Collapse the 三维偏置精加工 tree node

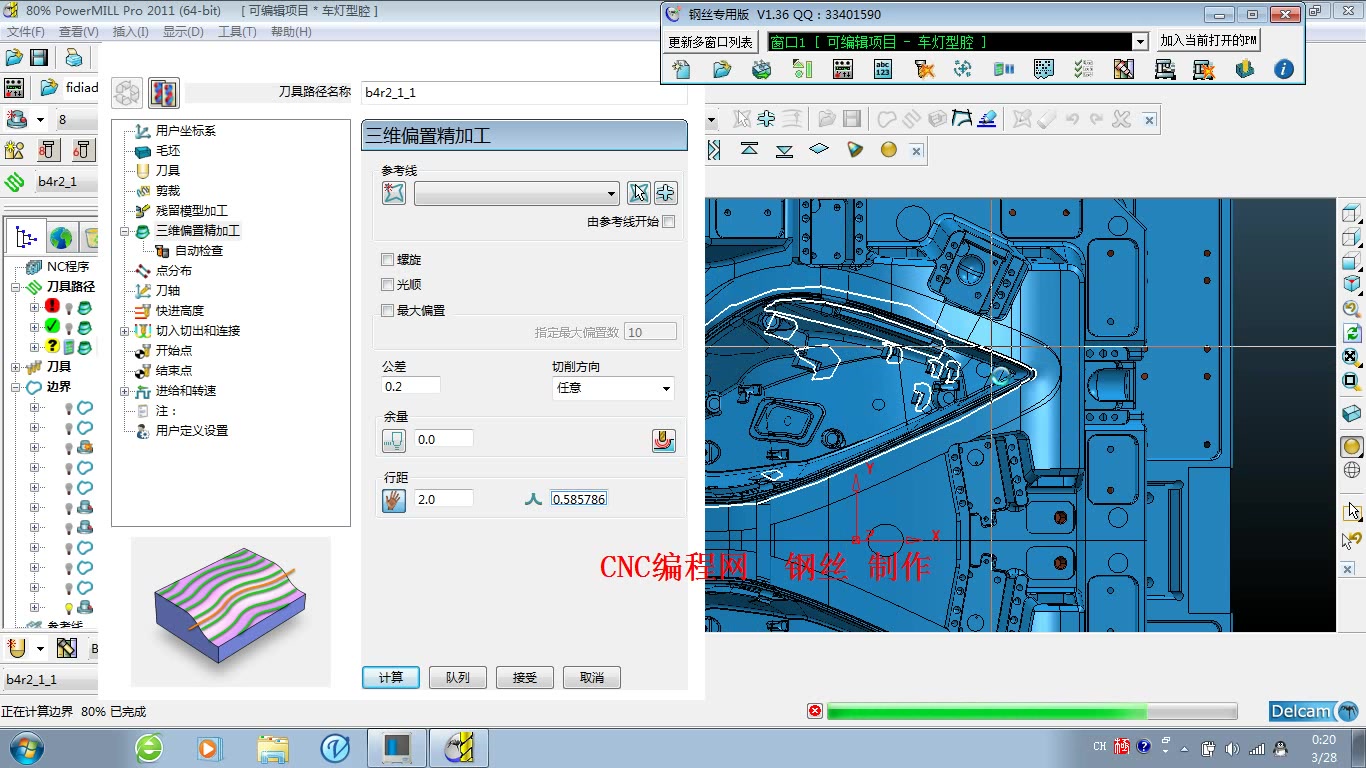[x=125, y=231]
